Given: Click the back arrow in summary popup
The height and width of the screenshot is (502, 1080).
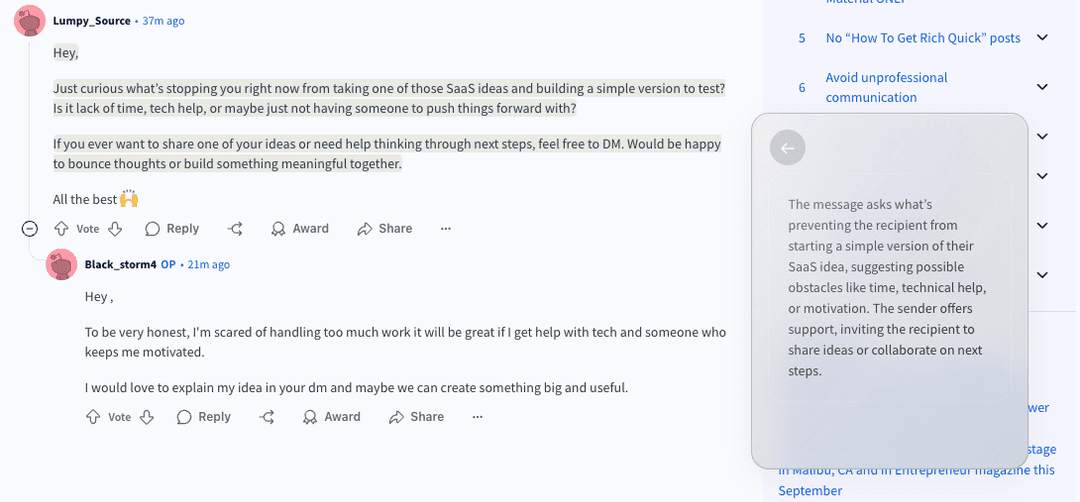Looking at the screenshot, I should [787, 148].
